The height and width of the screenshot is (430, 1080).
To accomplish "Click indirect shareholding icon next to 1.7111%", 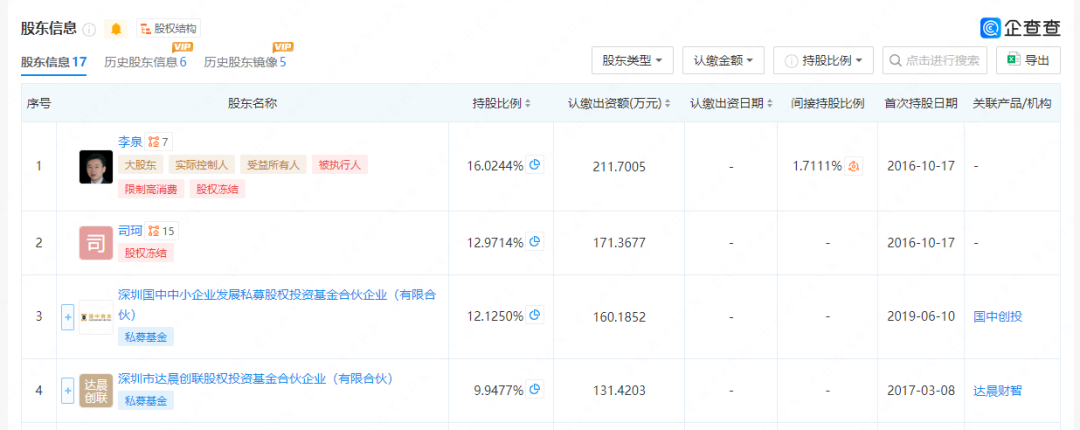I will point(854,166).
